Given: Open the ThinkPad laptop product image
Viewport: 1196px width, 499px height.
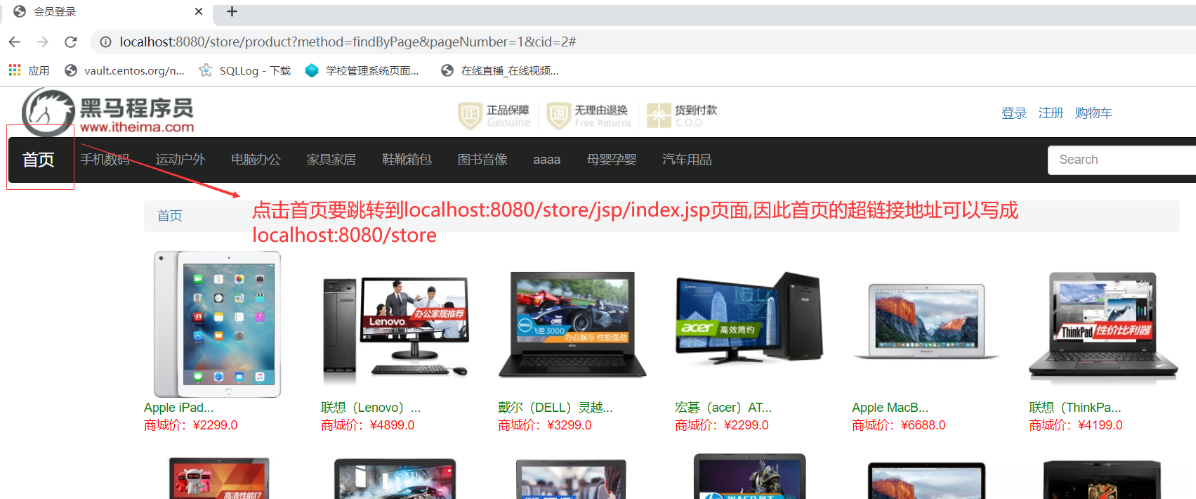Looking at the screenshot, I should point(1103,325).
